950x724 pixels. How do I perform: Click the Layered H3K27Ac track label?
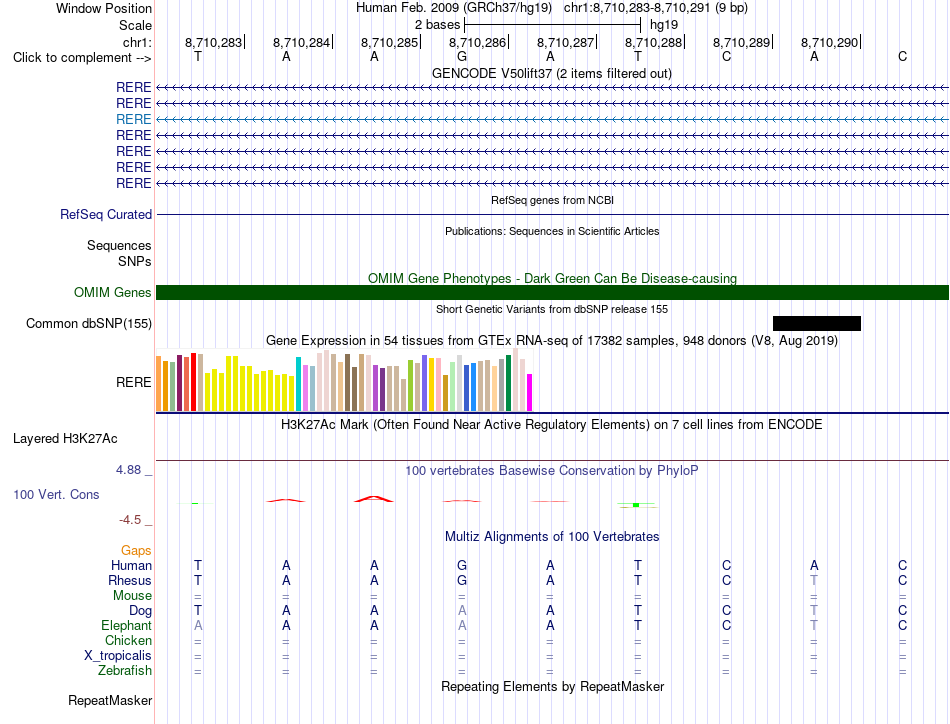[x=65, y=439]
